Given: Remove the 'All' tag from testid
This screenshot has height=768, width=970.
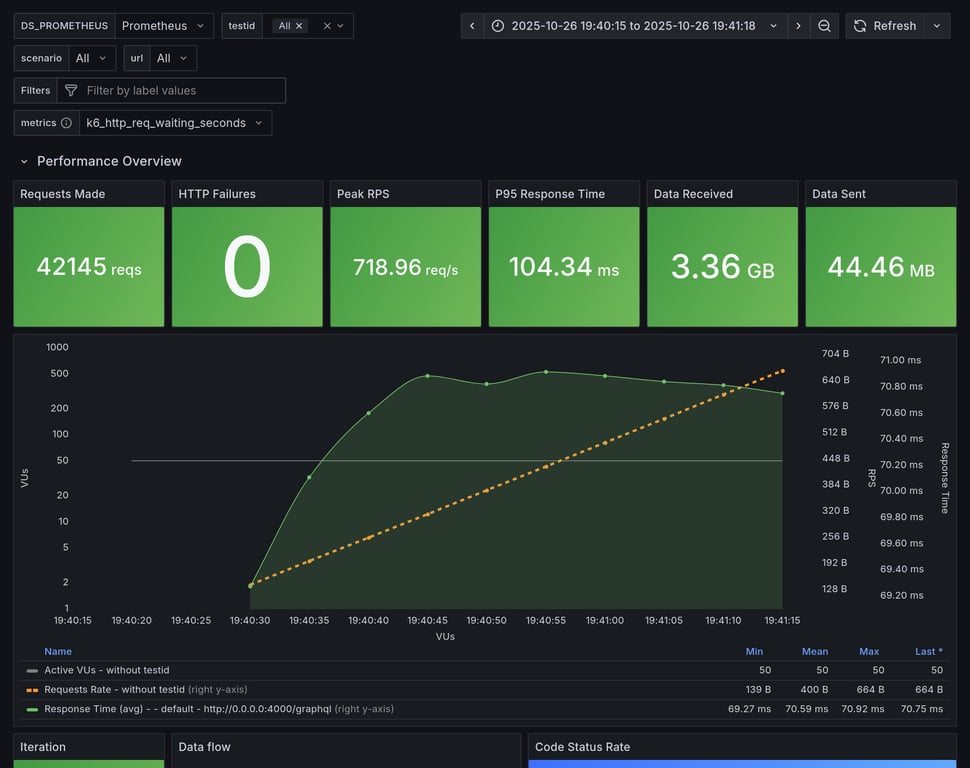Looking at the screenshot, I should 298,26.
